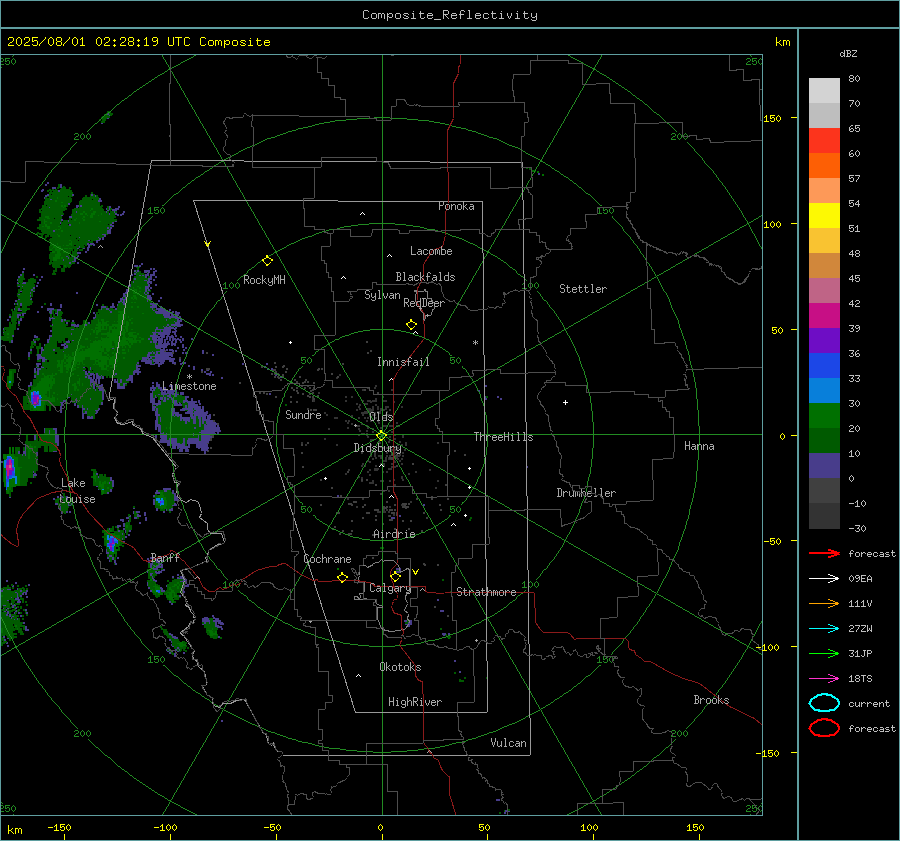Click the Vulcan town label

[x=508, y=743]
